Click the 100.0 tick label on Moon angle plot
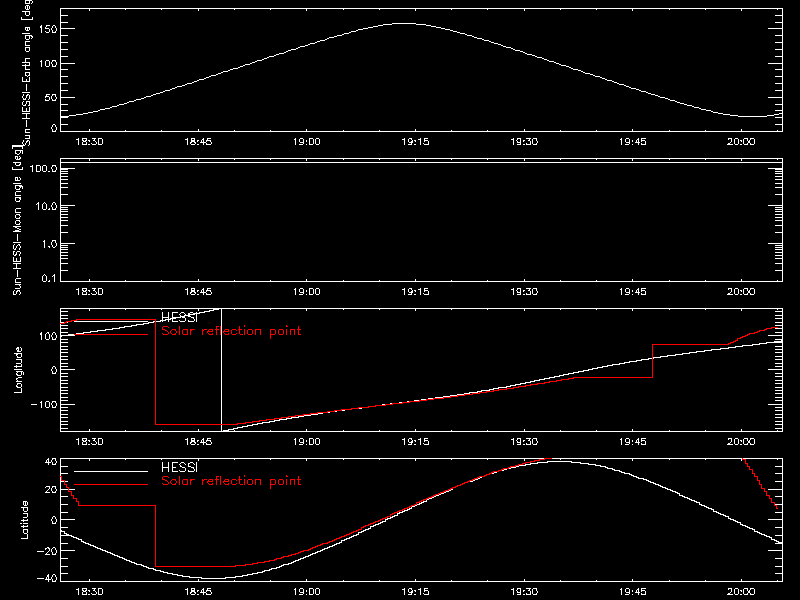Image resolution: width=800 pixels, height=600 pixels. 43,169
